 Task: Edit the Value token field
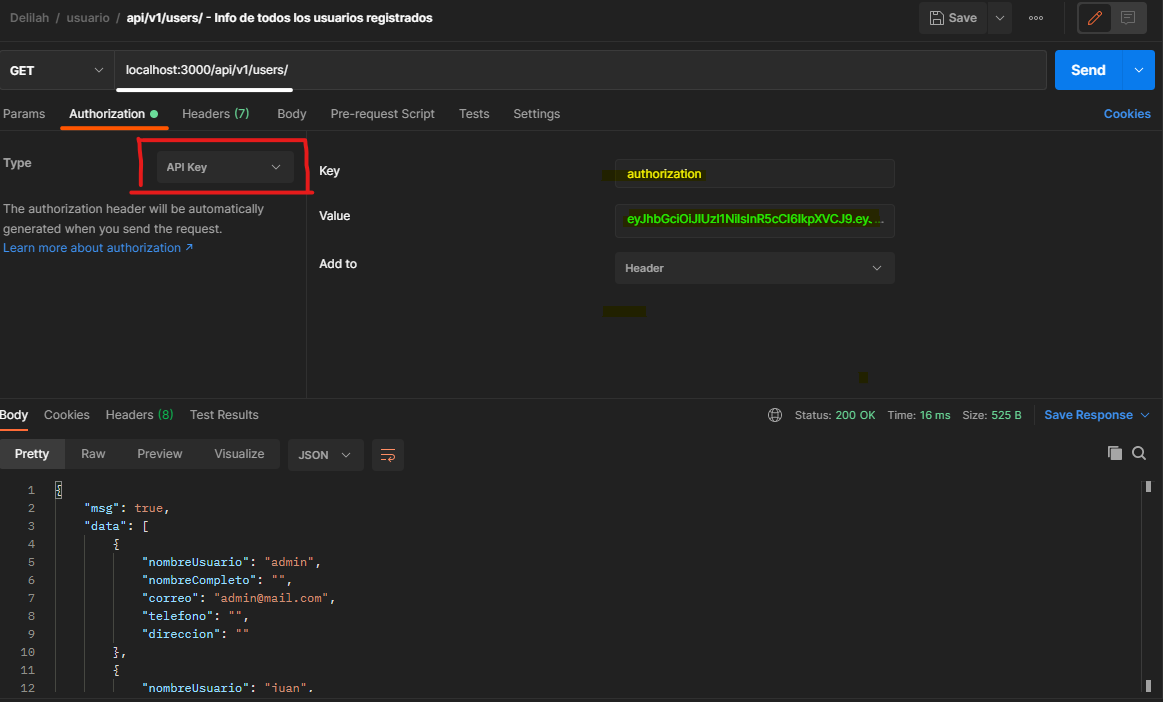point(754,220)
